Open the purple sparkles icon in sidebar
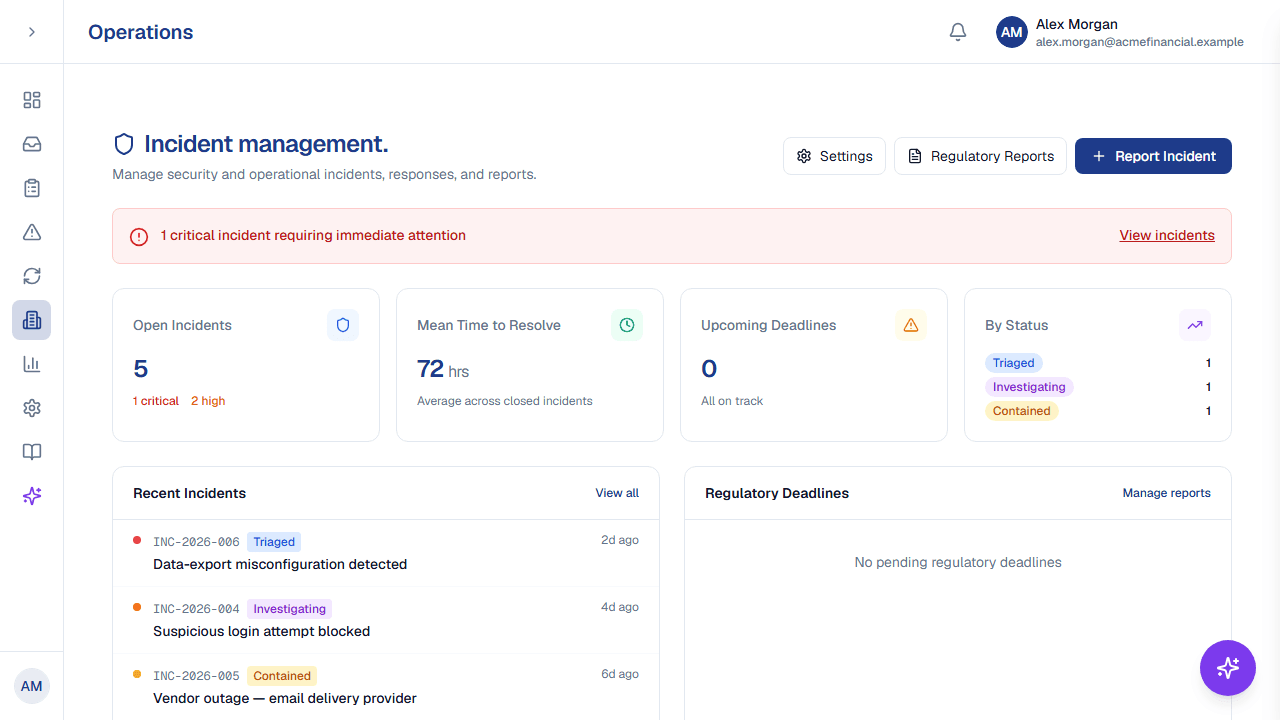The image size is (1280, 720). coord(32,496)
